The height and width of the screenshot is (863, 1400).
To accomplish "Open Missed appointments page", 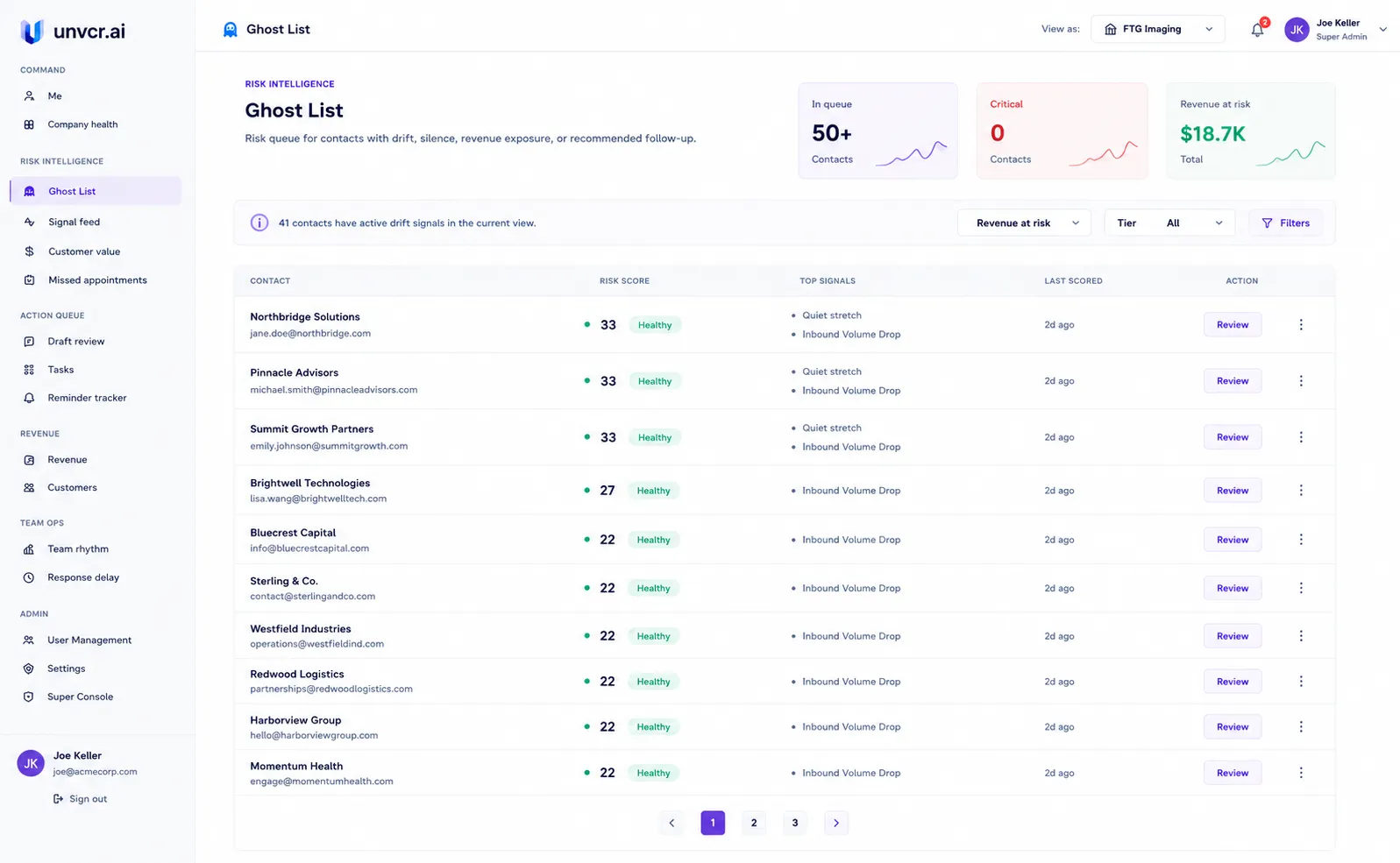I will click(96, 280).
